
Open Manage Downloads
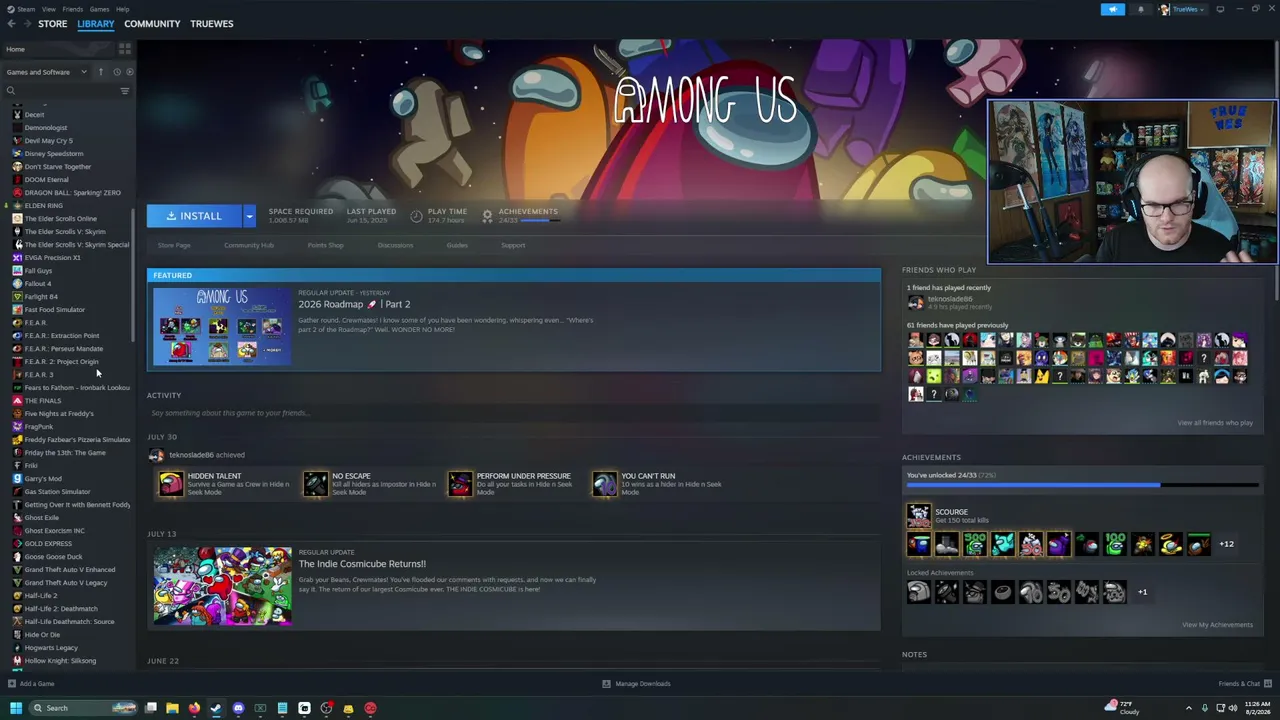[637, 684]
